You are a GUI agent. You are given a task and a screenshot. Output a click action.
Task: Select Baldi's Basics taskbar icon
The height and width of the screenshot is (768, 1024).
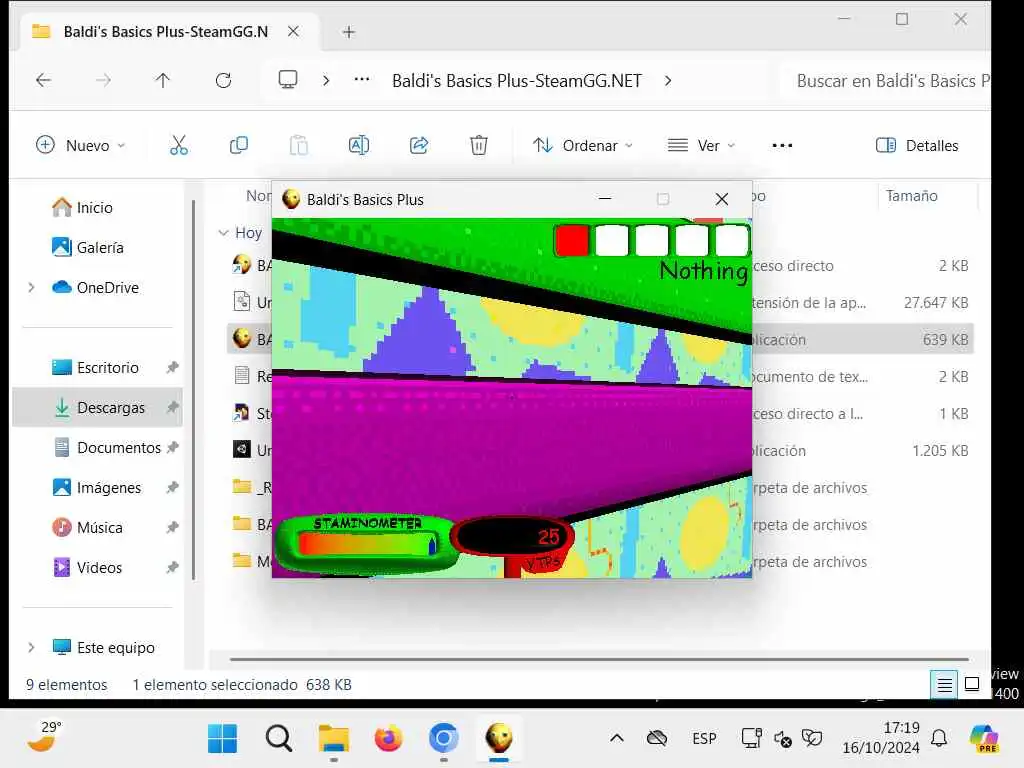(x=499, y=739)
